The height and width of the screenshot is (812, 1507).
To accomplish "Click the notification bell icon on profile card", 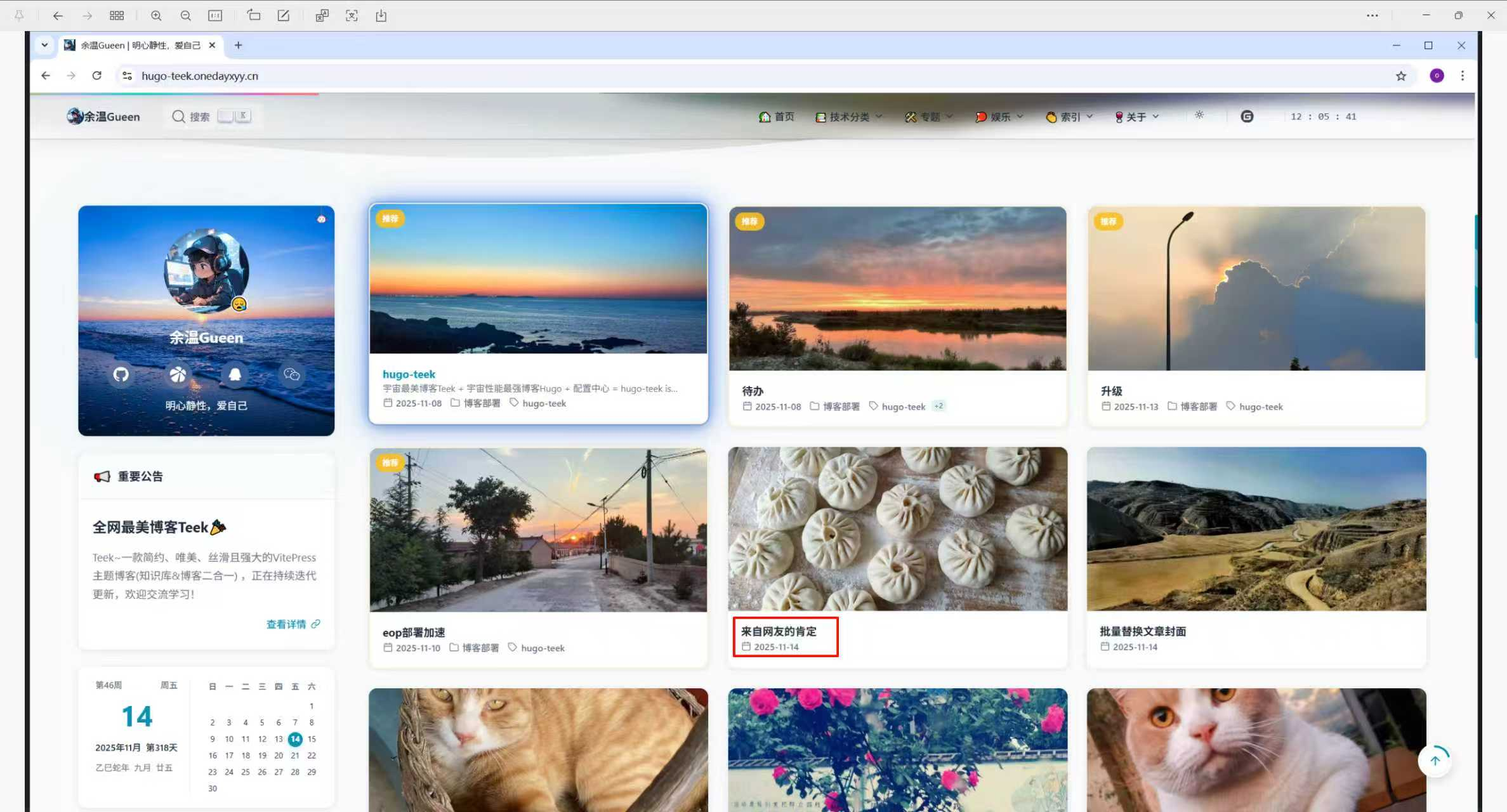I will 234,374.
